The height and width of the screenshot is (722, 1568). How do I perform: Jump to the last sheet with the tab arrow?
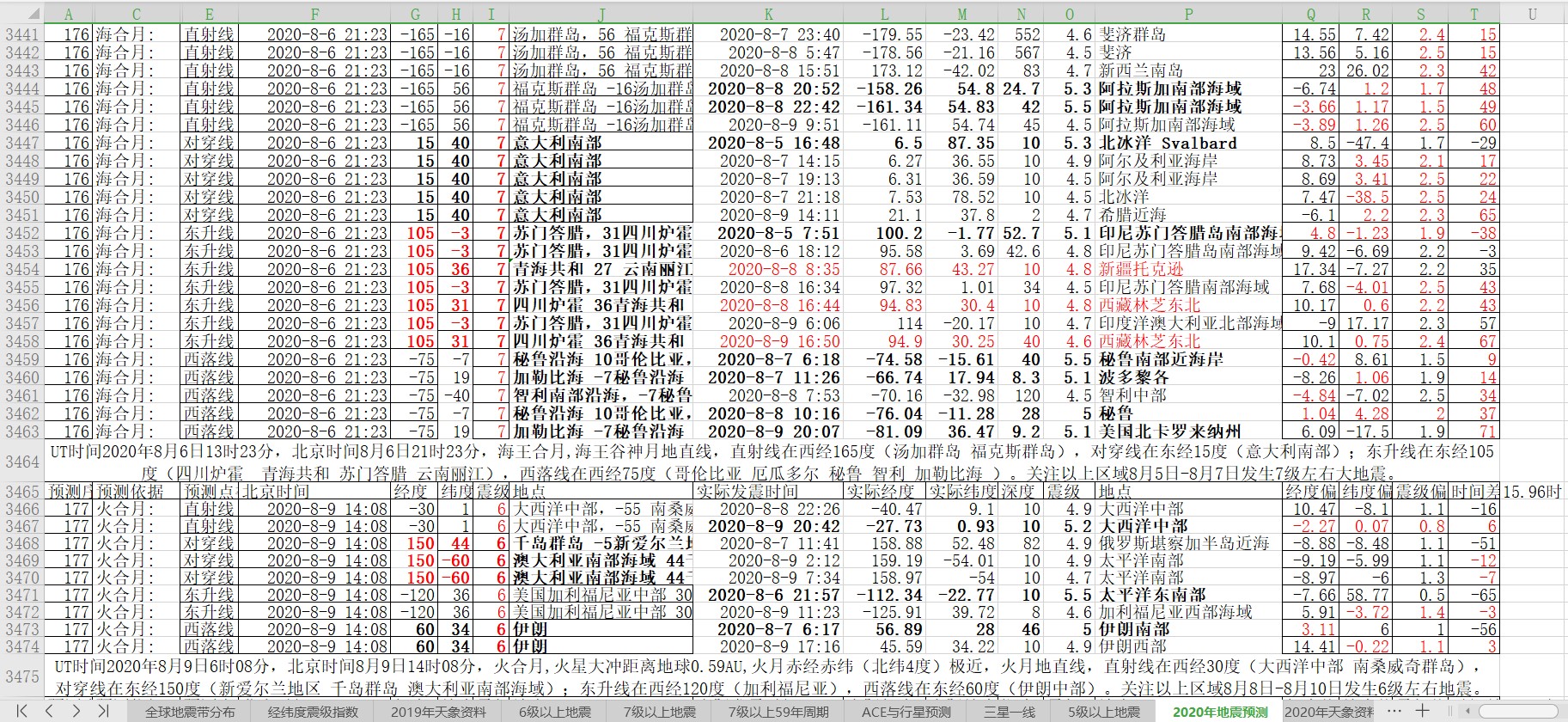[103, 711]
